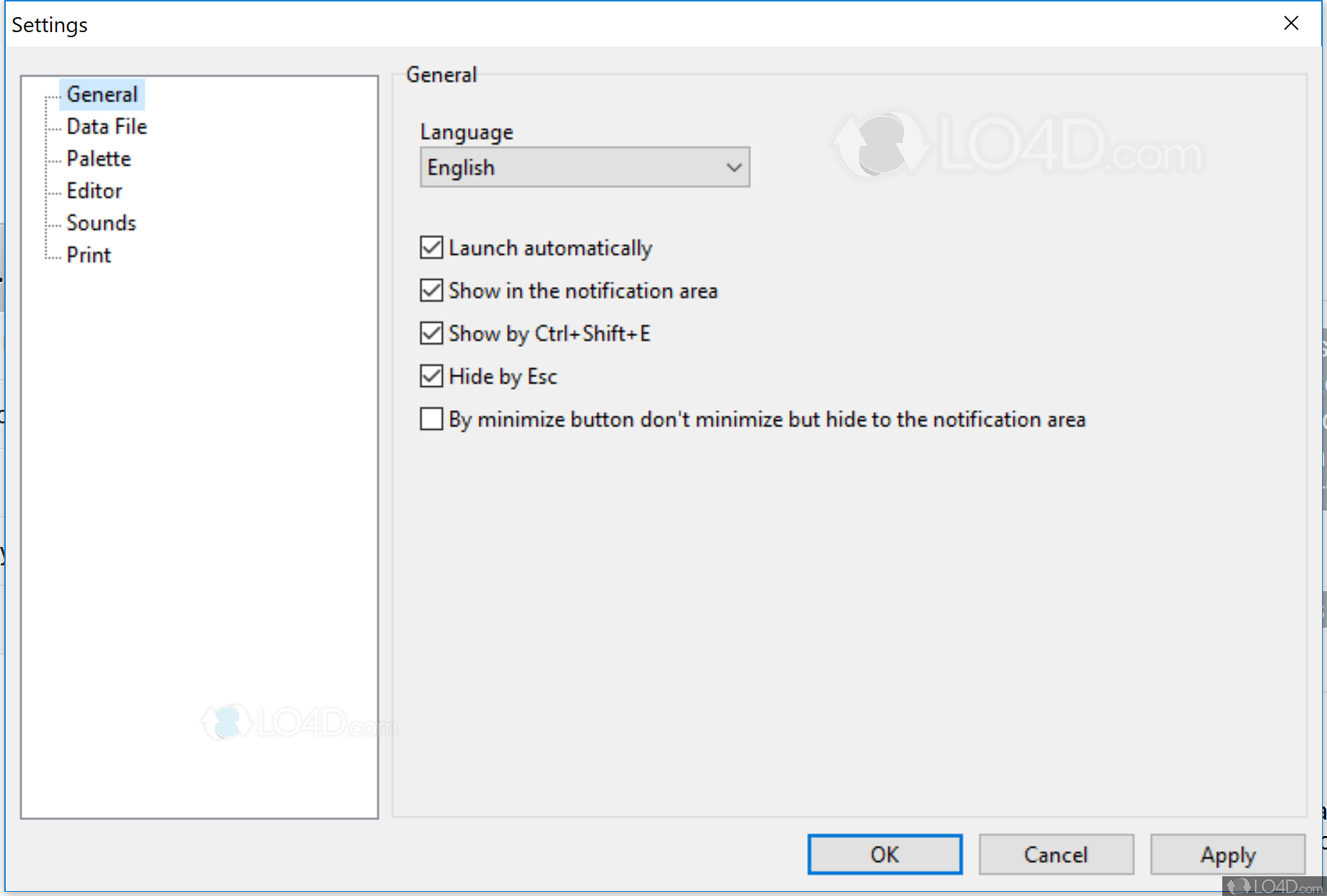Enable hide to notification area on minimize
Screen dimensions: 1327x896
pyautogui.click(x=431, y=419)
